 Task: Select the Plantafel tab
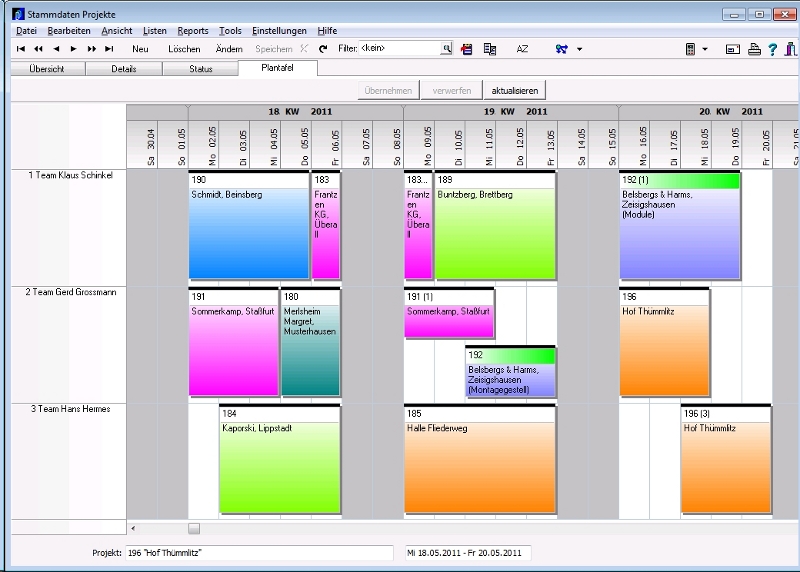278,68
